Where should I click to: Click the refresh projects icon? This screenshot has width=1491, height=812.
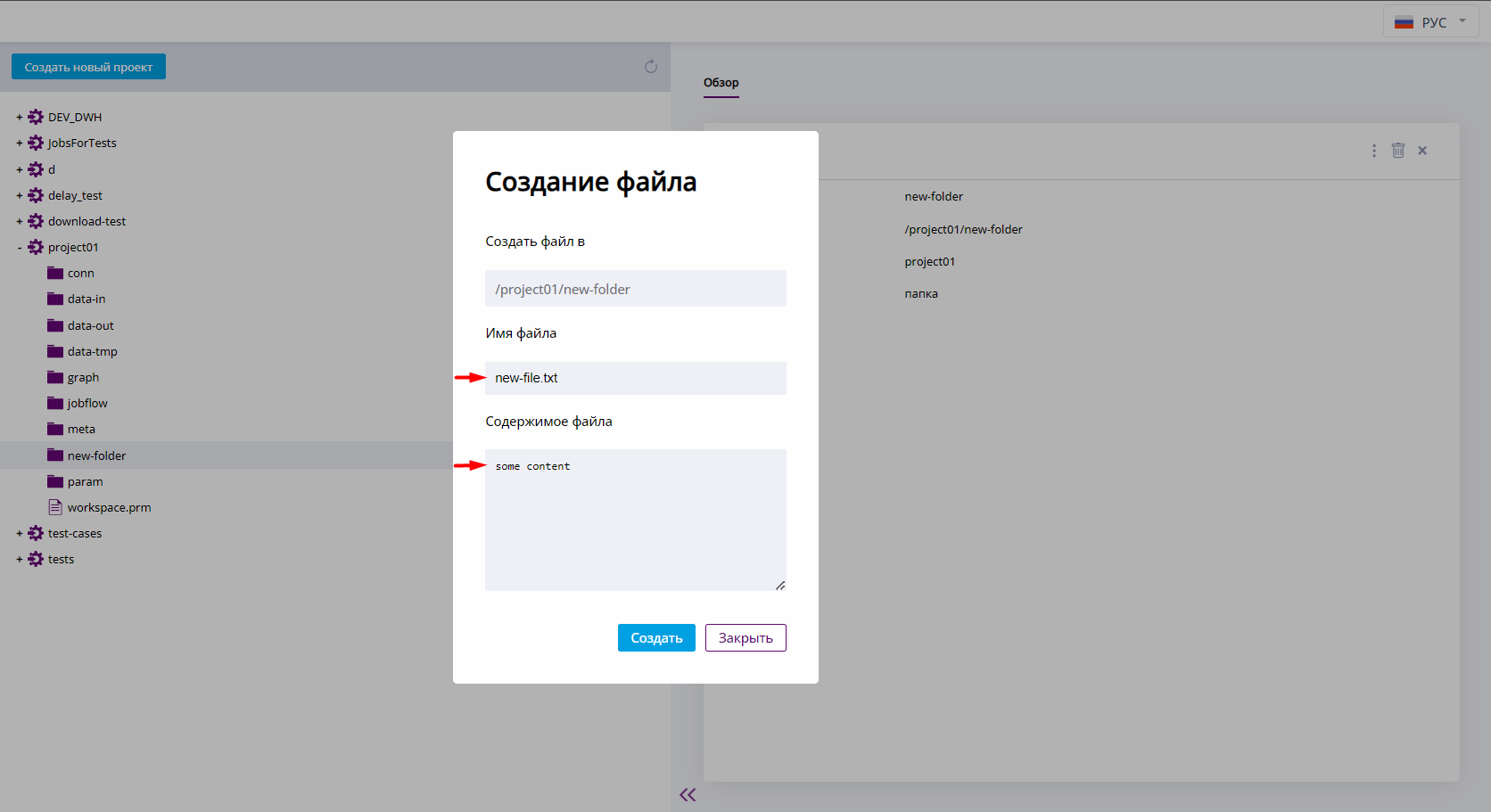[651, 67]
